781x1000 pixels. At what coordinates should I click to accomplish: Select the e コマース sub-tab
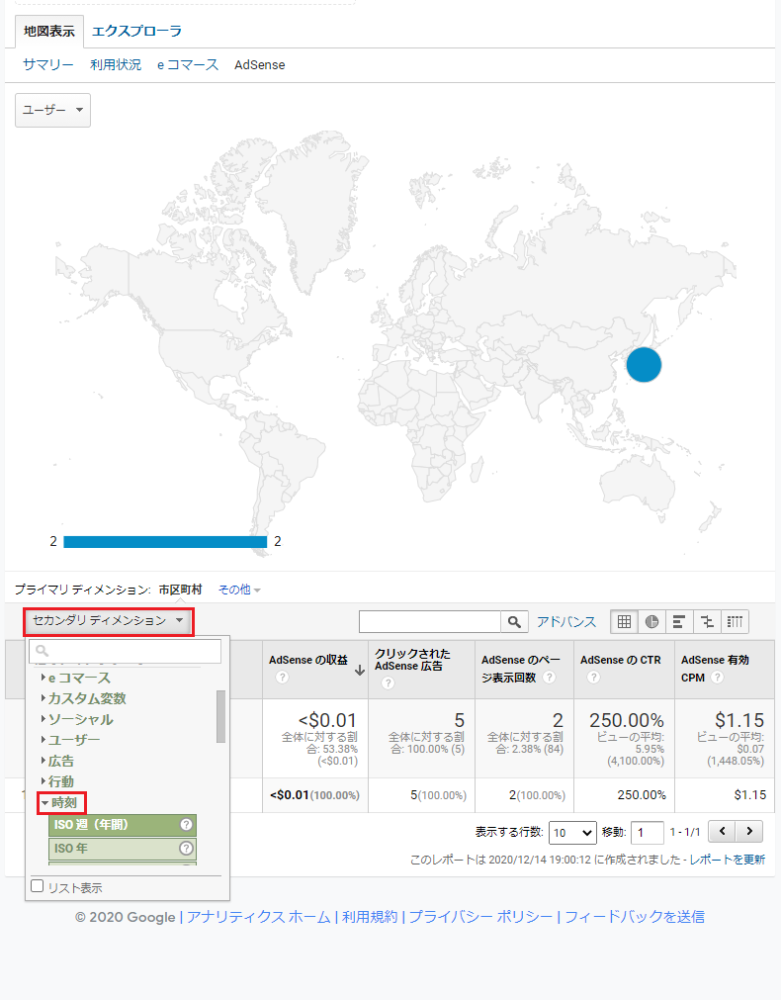[x=187, y=64]
